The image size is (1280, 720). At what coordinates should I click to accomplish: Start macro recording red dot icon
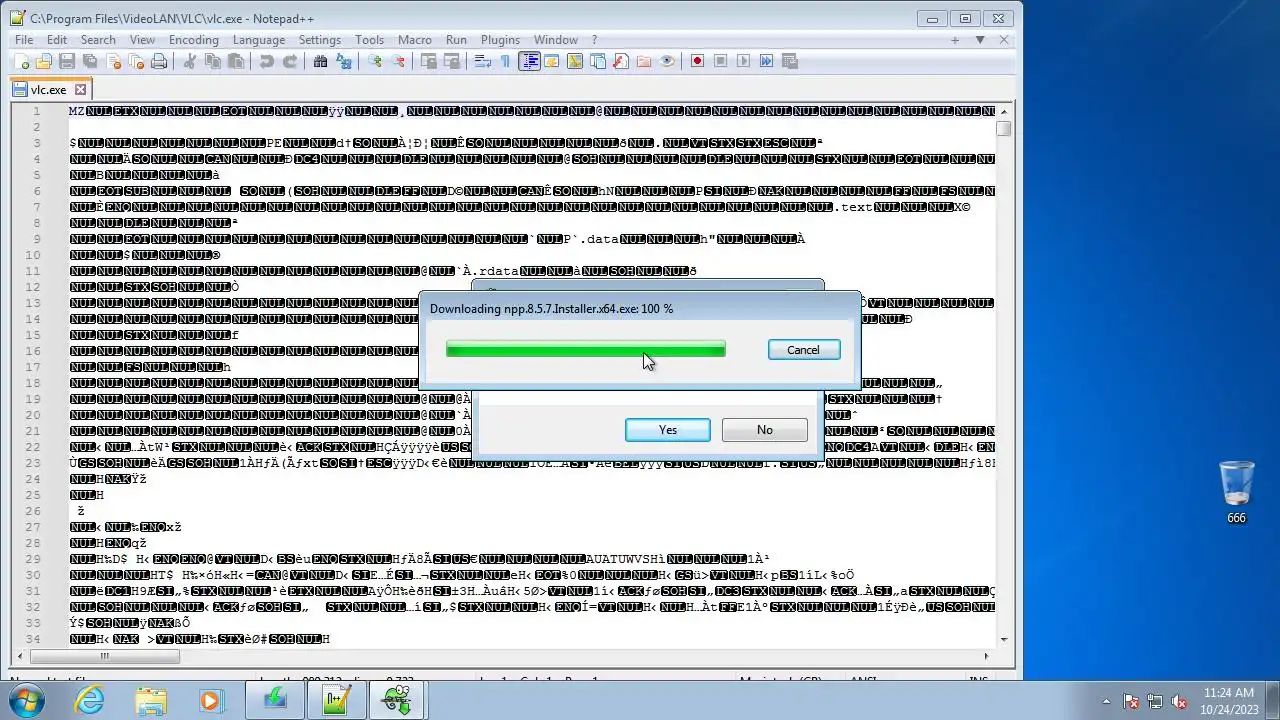pyautogui.click(x=697, y=61)
